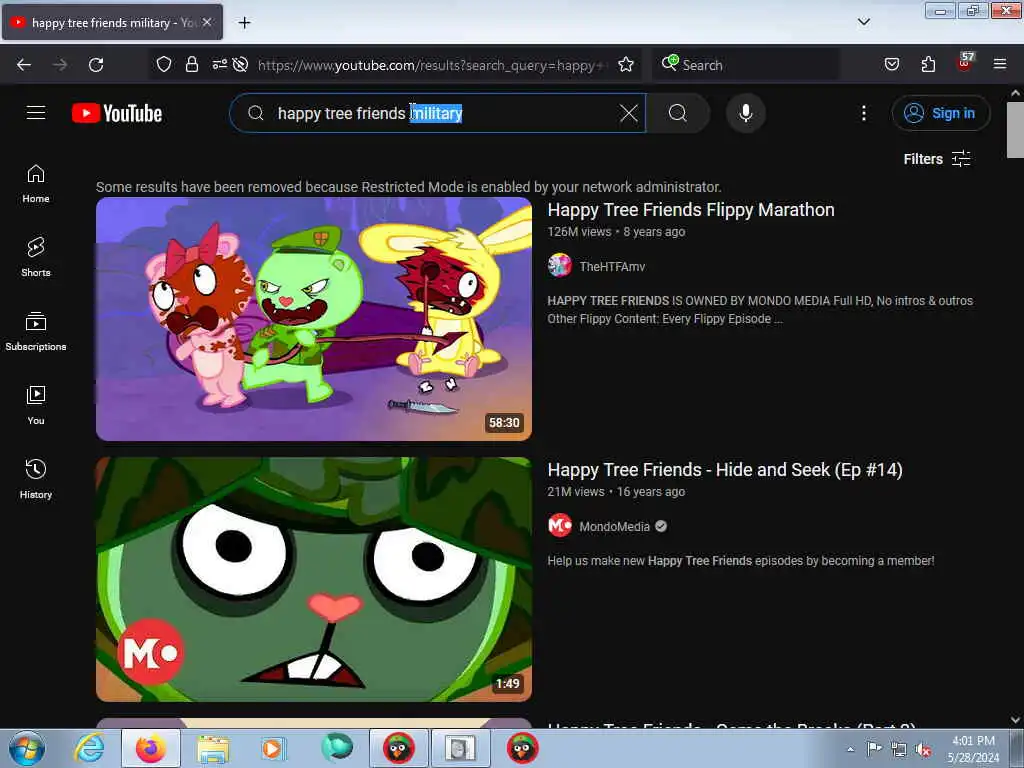Open the Windows Start menu orb
The image size is (1024, 768).
[27, 748]
